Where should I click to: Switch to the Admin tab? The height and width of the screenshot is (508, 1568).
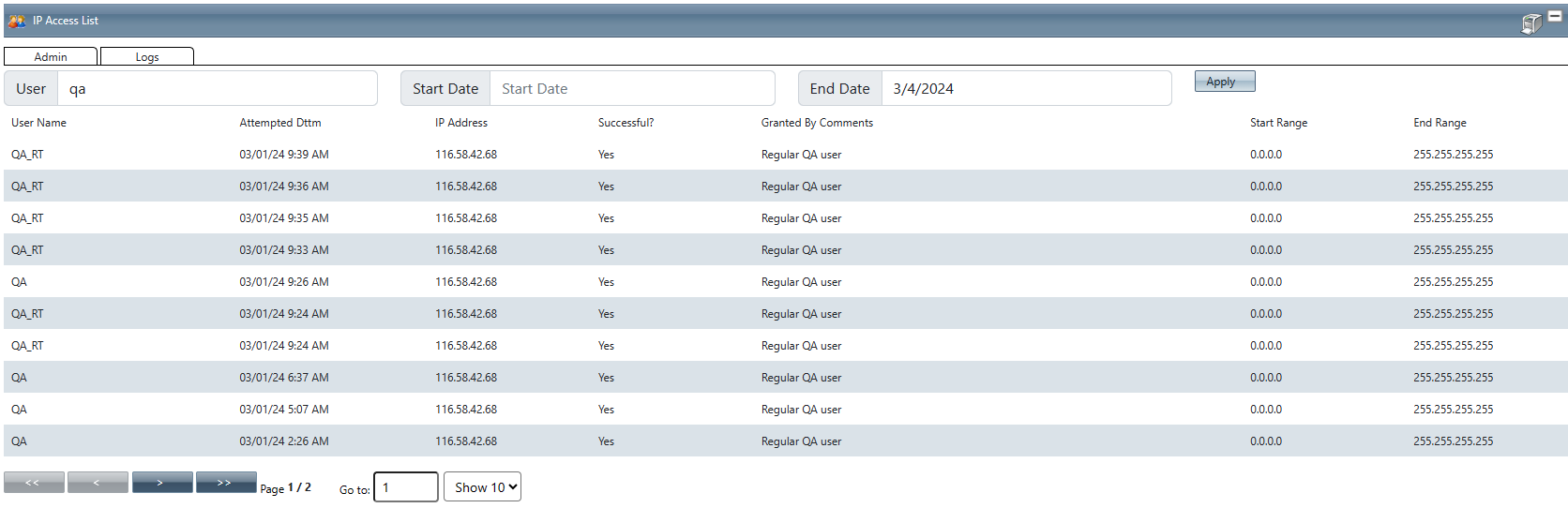(x=51, y=57)
